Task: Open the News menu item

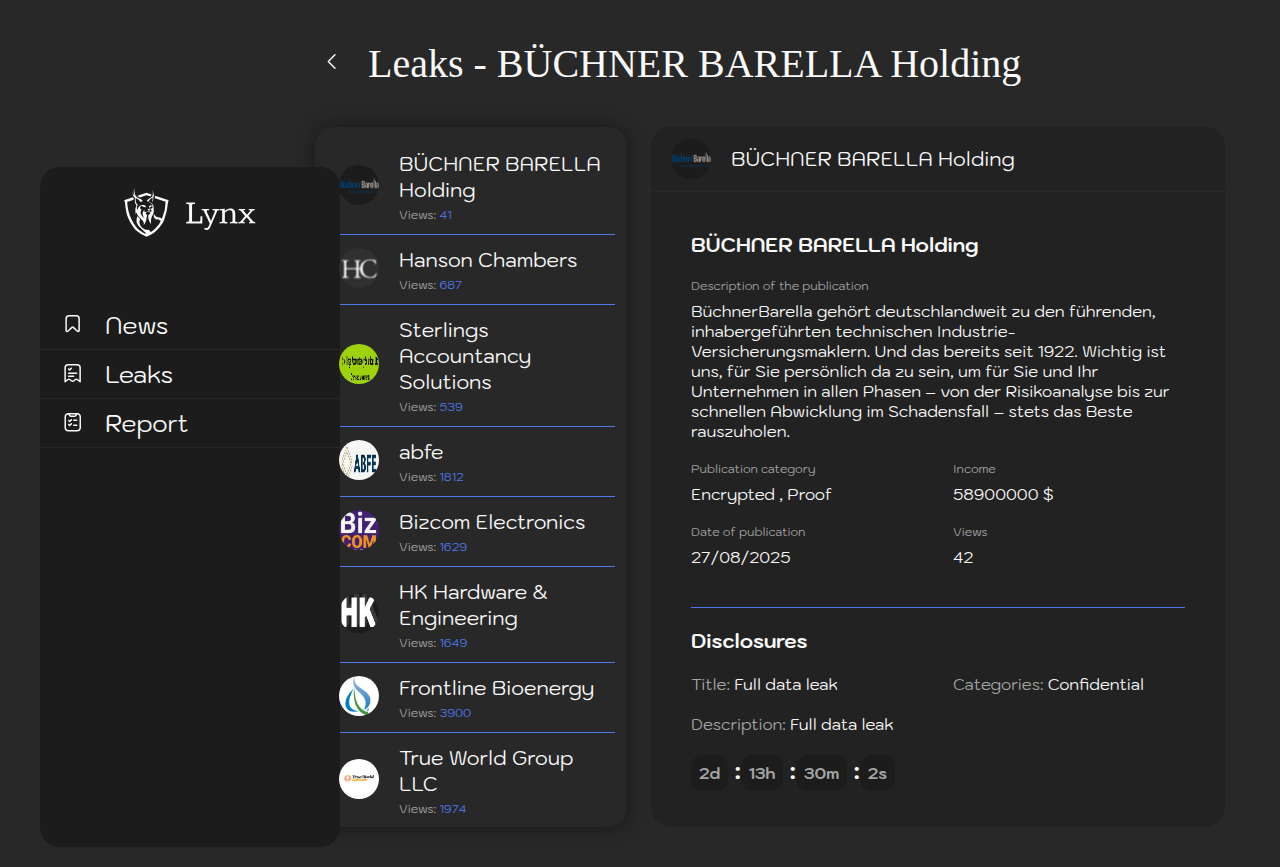Action: point(190,325)
